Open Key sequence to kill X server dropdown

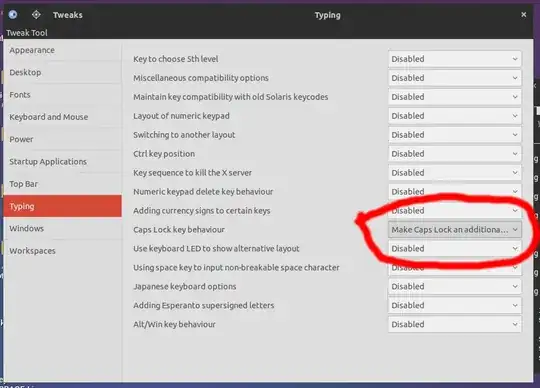click(x=455, y=172)
